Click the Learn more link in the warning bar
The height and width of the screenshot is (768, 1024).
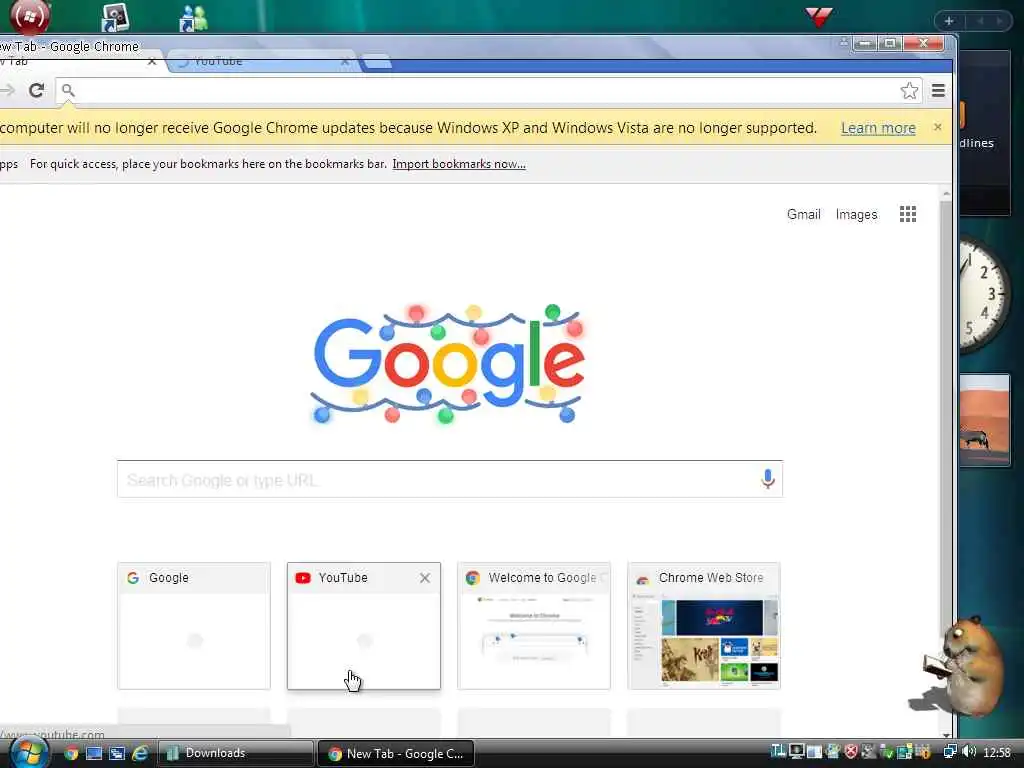[878, 128]
